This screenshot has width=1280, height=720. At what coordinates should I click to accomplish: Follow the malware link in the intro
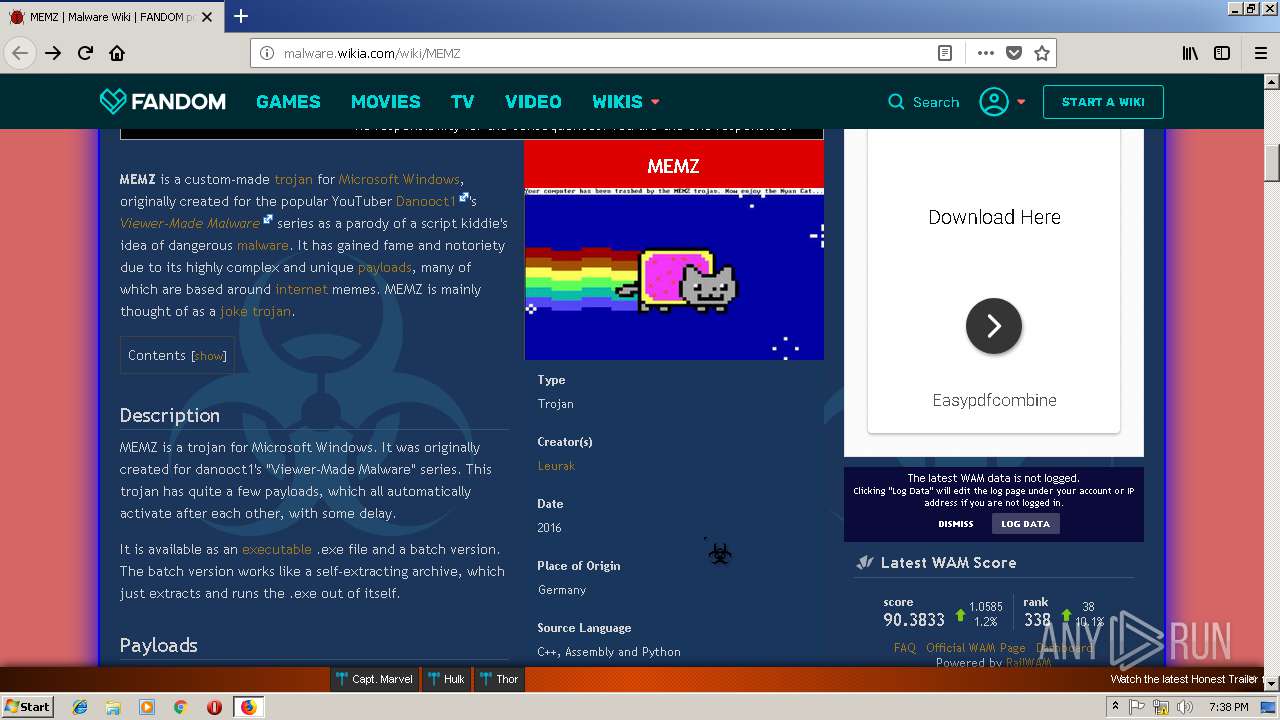point(263,245)
